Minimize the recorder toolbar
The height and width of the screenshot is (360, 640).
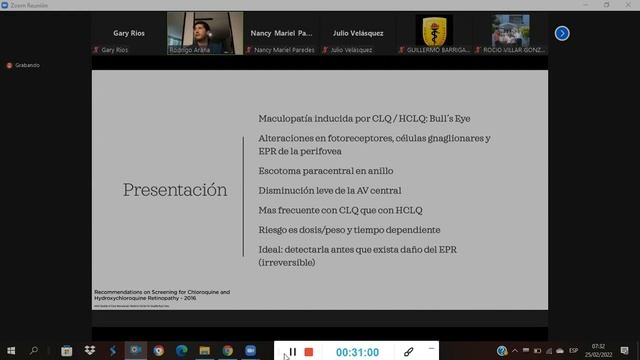[x=431, y=348]
